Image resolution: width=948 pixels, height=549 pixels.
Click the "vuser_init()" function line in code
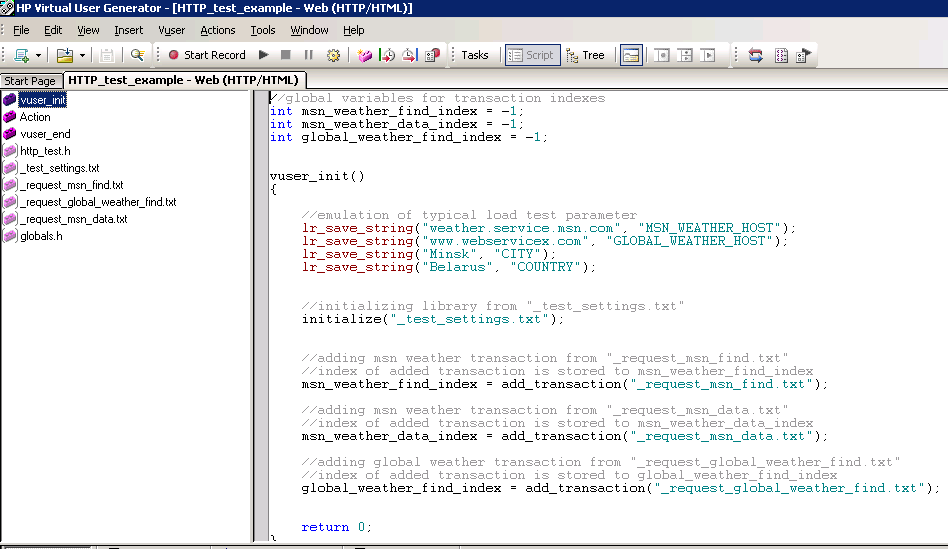pos(317,176)
